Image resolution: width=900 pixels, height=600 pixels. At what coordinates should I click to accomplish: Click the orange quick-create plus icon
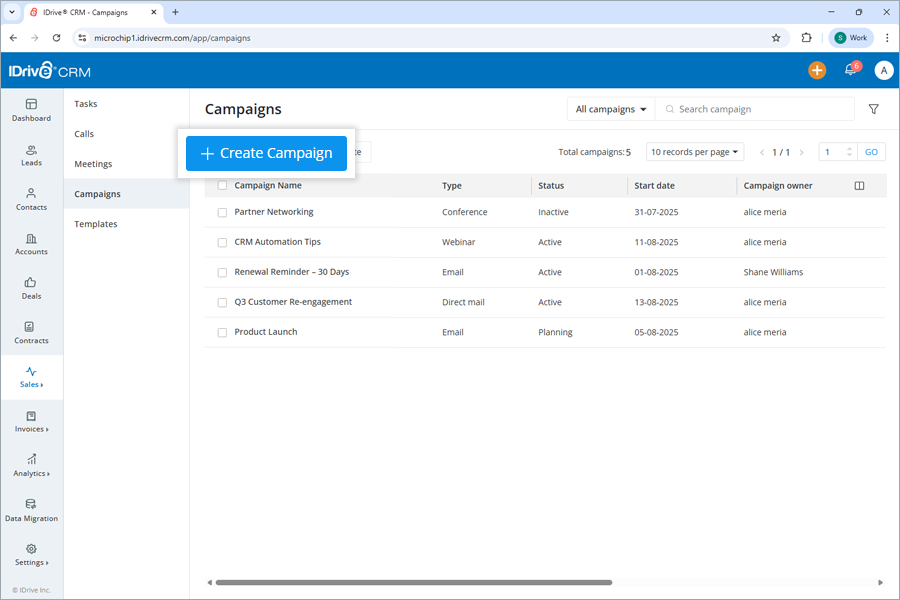(817, 70)
